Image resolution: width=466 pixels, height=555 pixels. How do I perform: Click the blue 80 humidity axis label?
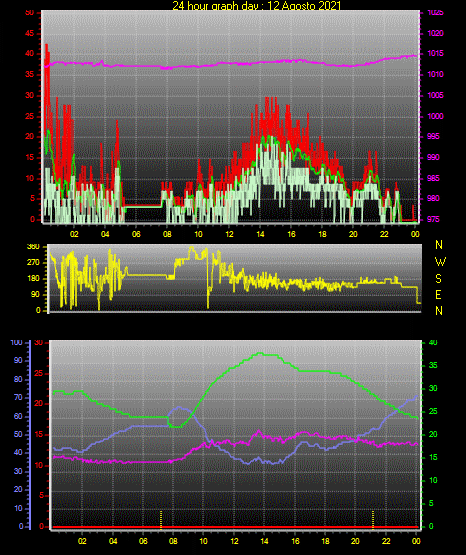pos(18,379)
